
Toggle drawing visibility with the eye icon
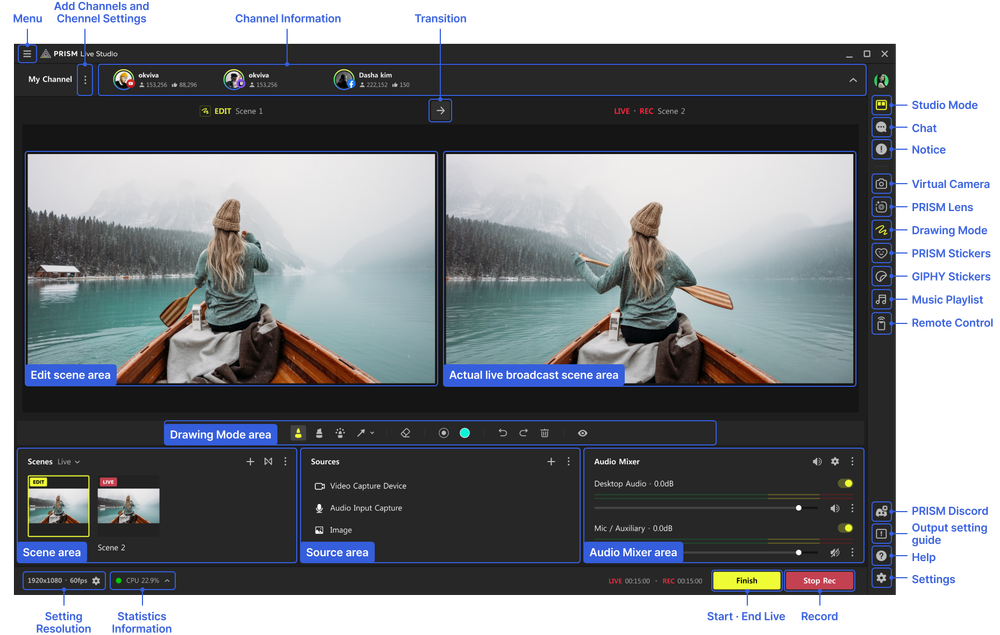pos(583,433)
